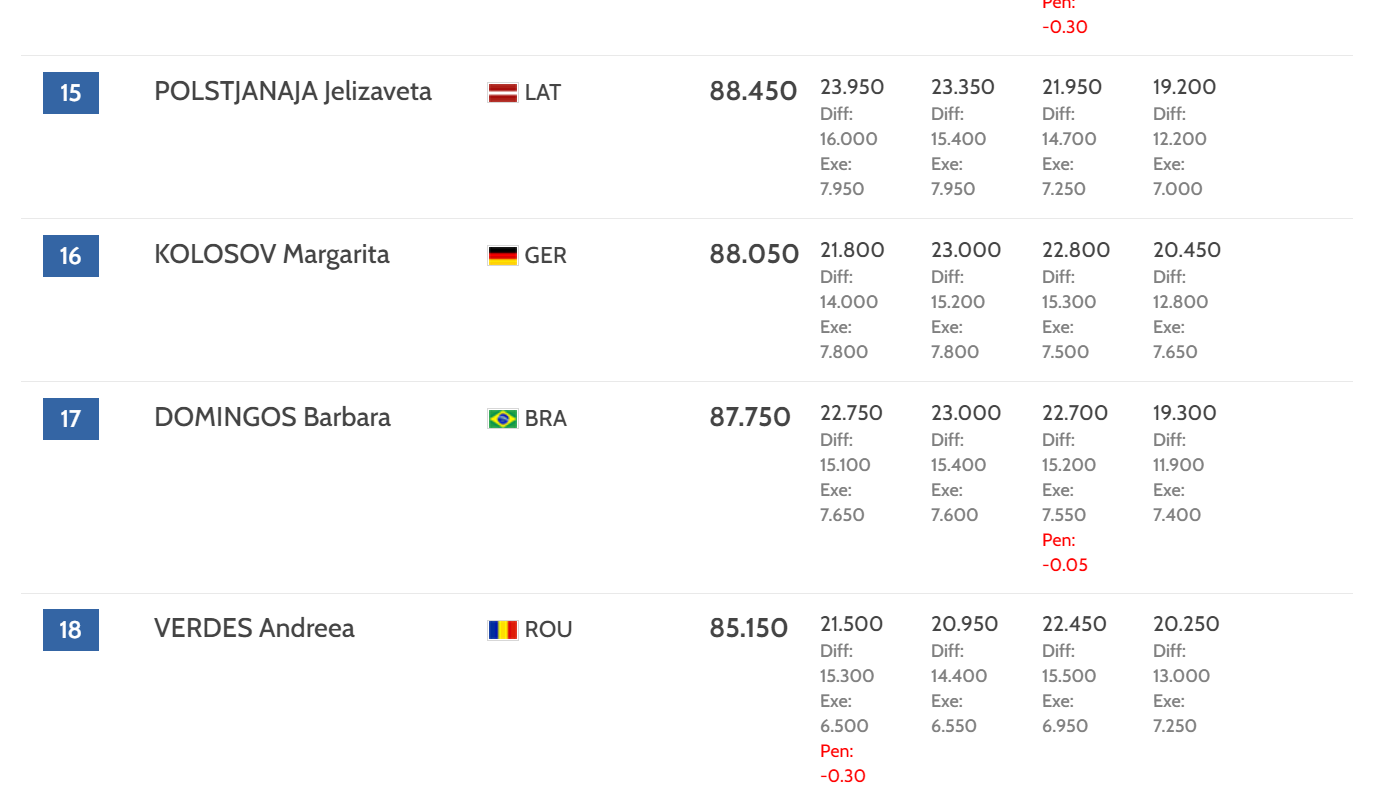Click Domingos' -0.05 penalty value

click(1065, 565)
